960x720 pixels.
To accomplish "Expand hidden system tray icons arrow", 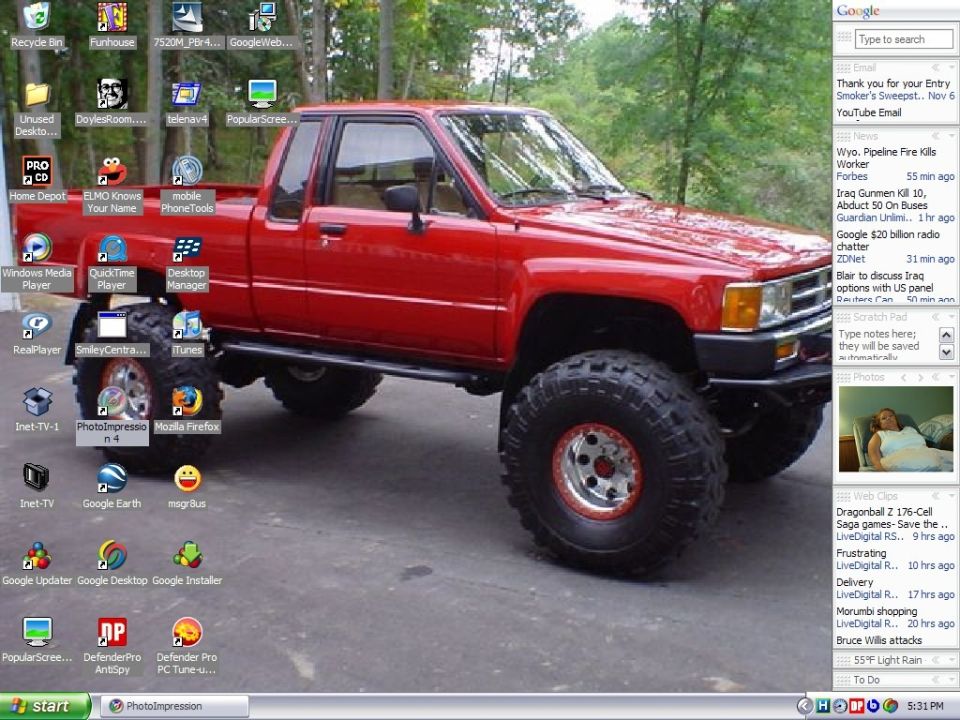I will [805, 706].
